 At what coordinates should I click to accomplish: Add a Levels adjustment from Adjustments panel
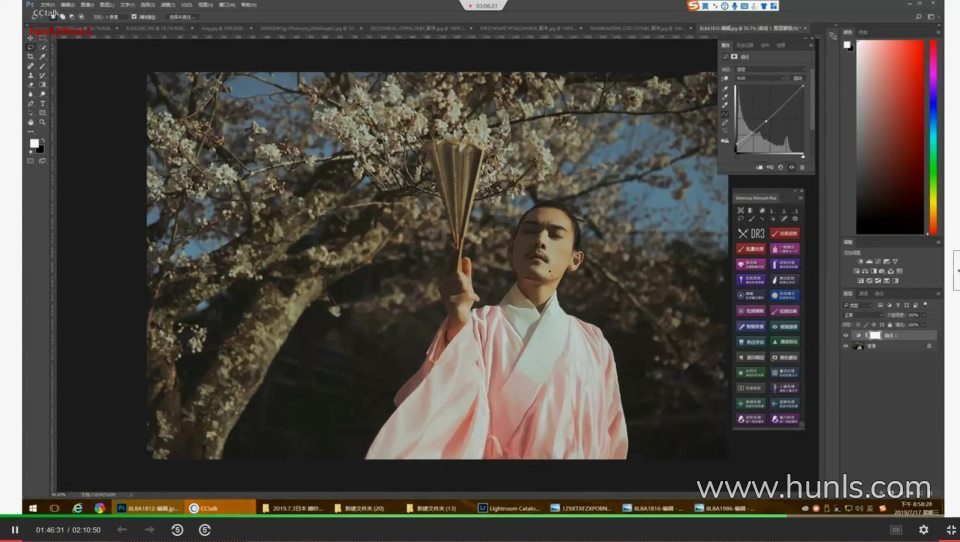pos(869,262)
